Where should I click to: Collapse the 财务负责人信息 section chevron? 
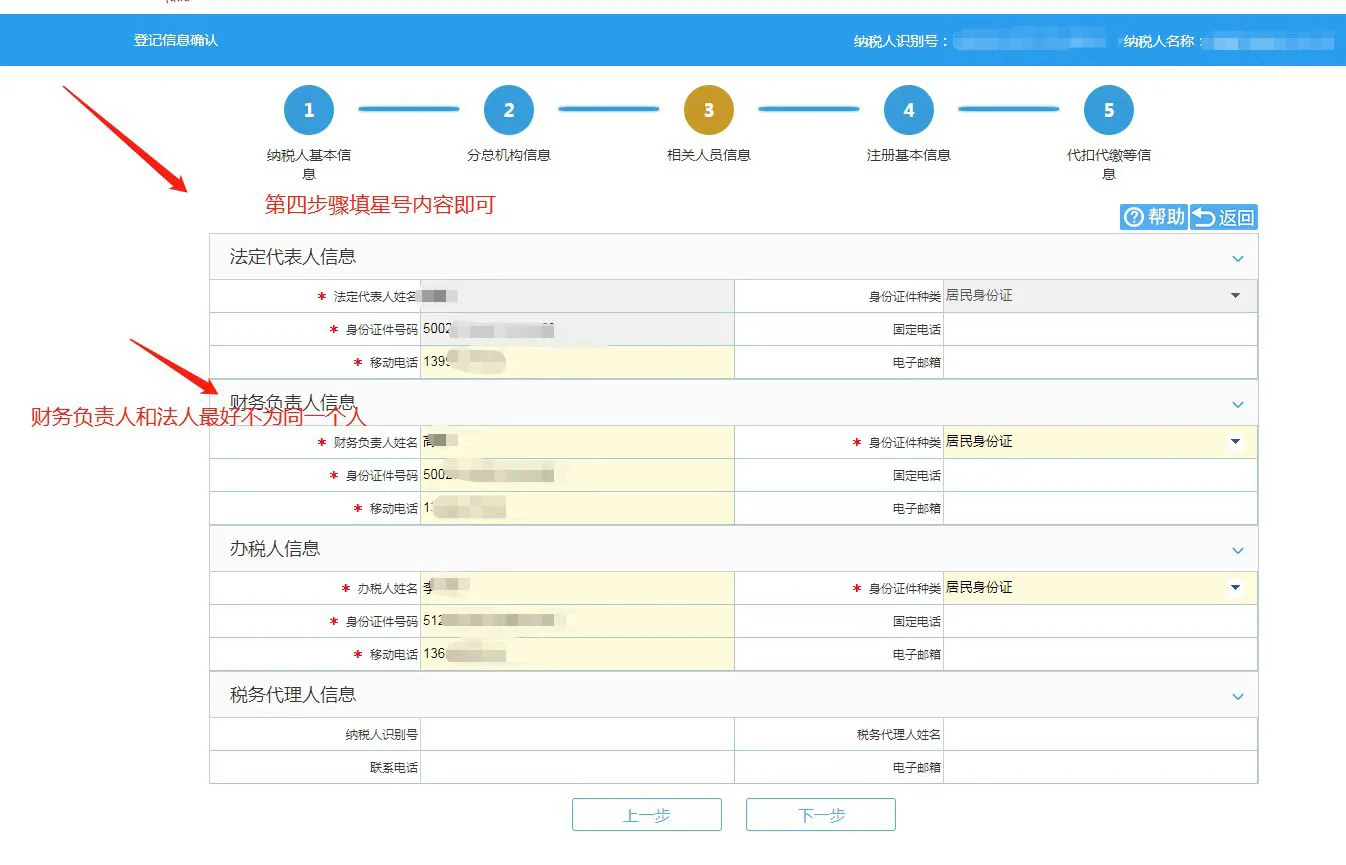1237,405
